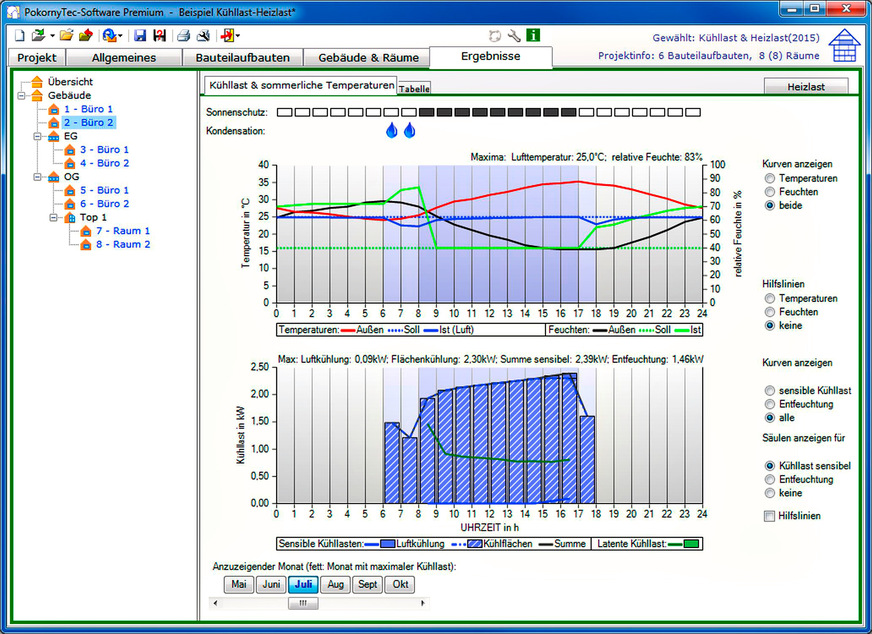Collapse the 'Top 1' tree node

pyautogui.click(x=54, y=217)
